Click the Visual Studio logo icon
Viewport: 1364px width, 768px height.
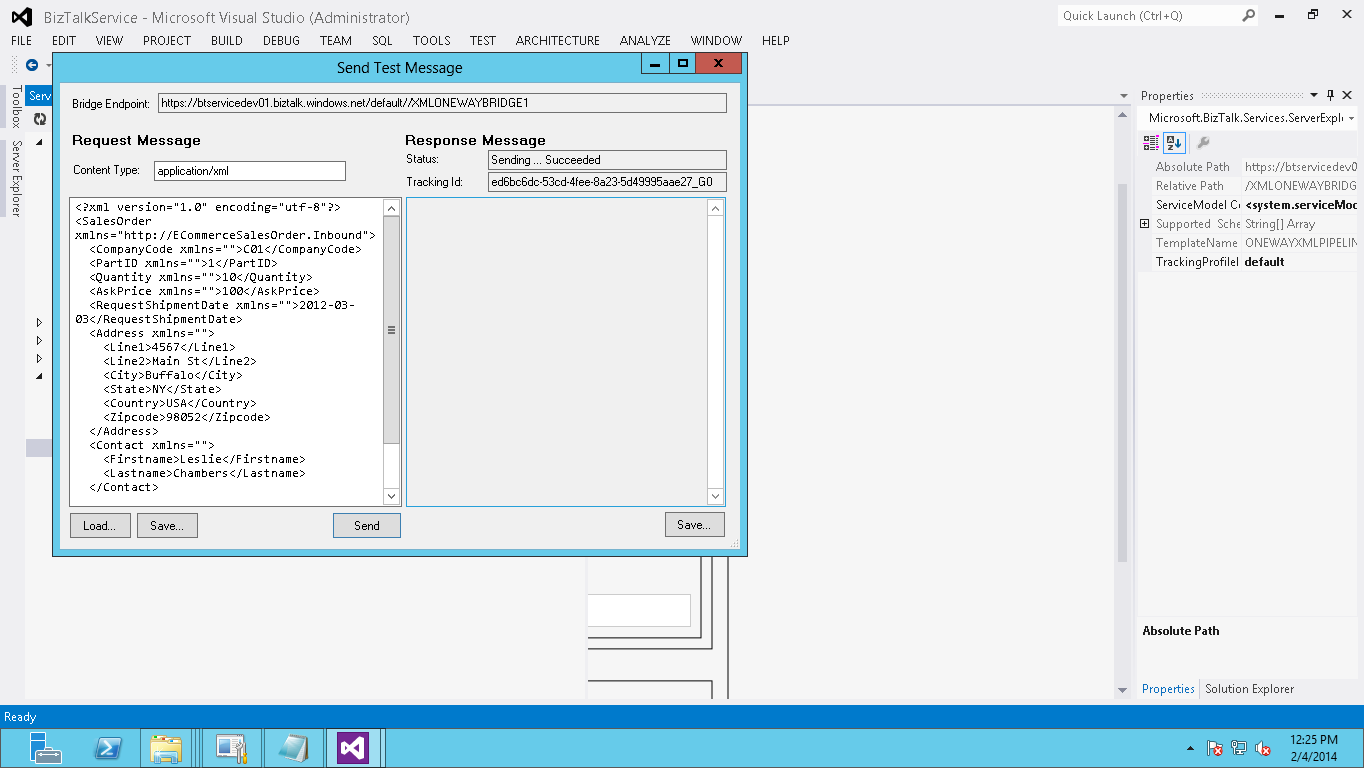pos(22,17)
